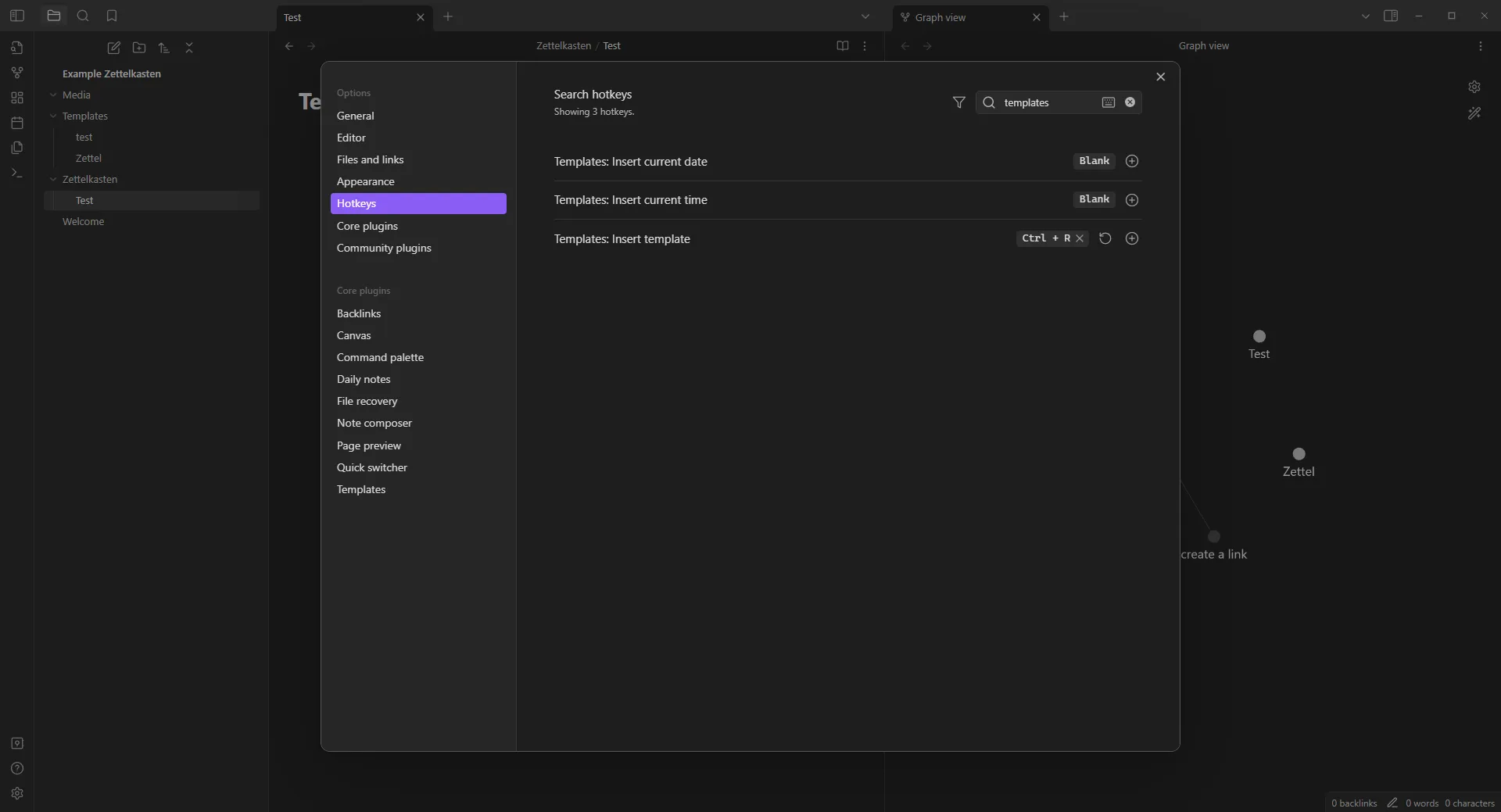Open the file explorer tab icon

(54, 16)
